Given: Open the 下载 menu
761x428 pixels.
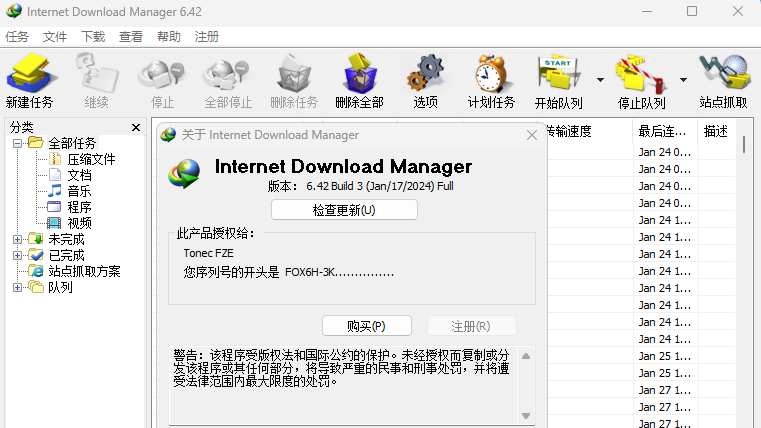Looking at the screenshot, I should click(x=93, y=37).
